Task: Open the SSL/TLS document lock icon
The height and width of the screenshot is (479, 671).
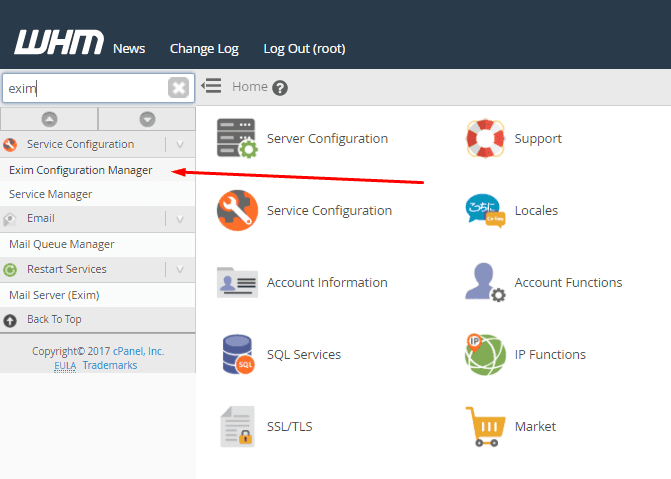Action: [x=237, y=426]
